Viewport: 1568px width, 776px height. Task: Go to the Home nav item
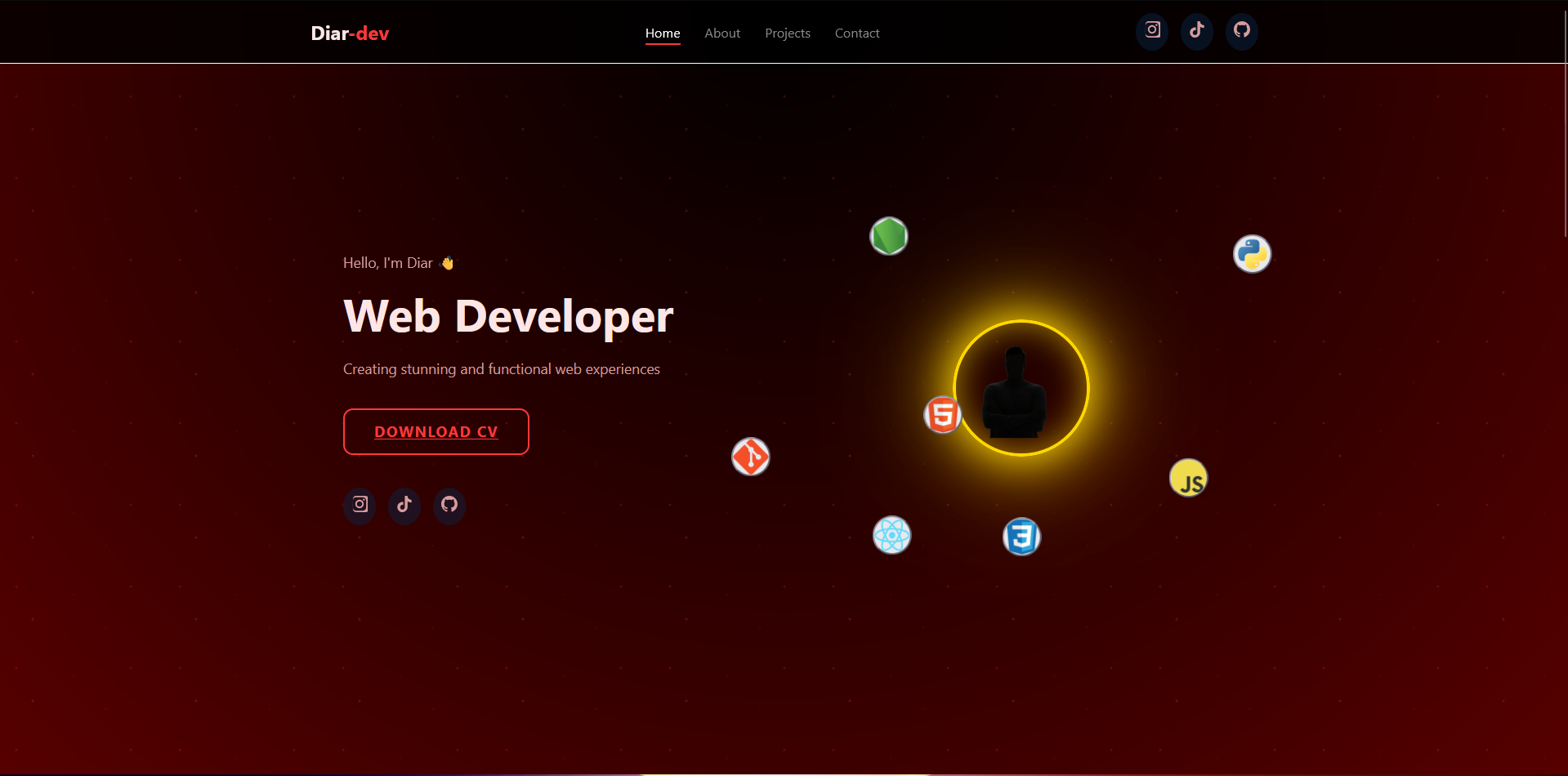(x=663, y=33)
